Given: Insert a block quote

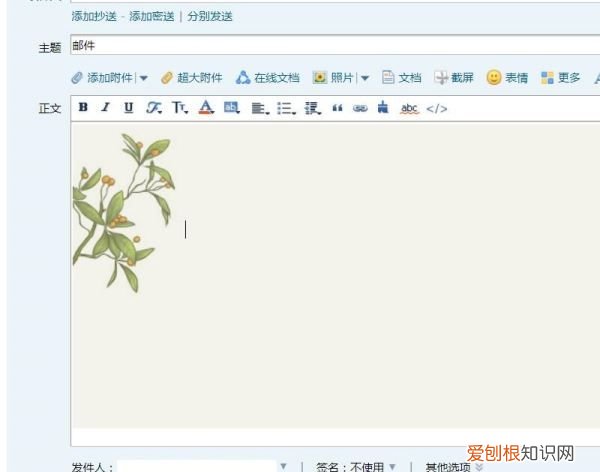Looking at the screenshot, I should (337, 108).
